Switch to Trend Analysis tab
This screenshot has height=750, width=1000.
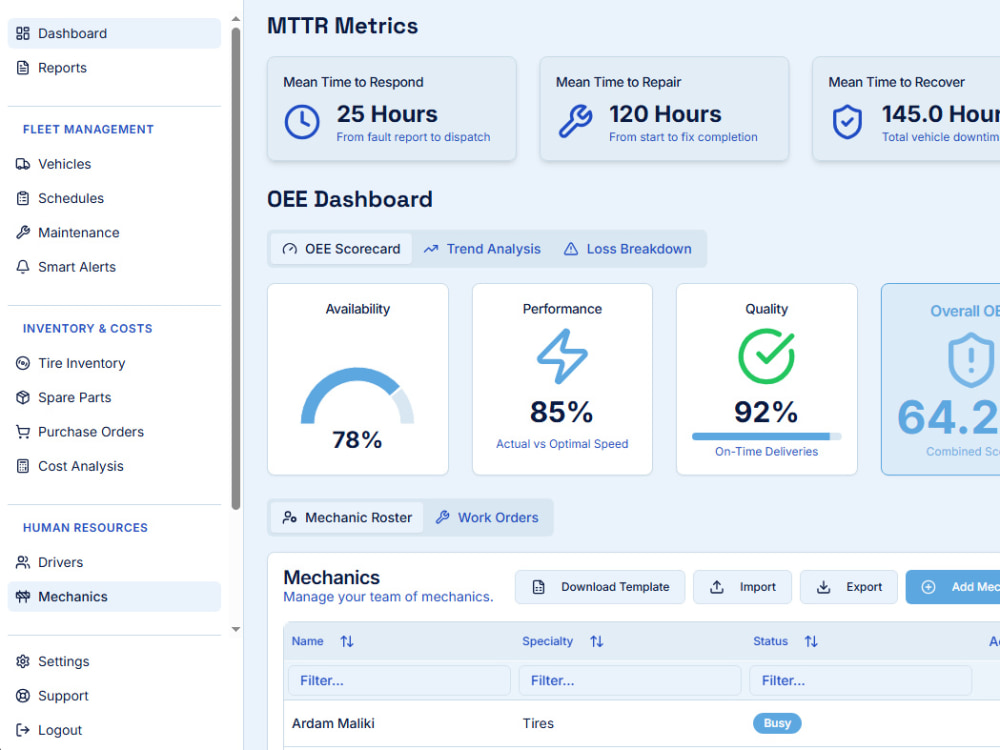(482, 249)
